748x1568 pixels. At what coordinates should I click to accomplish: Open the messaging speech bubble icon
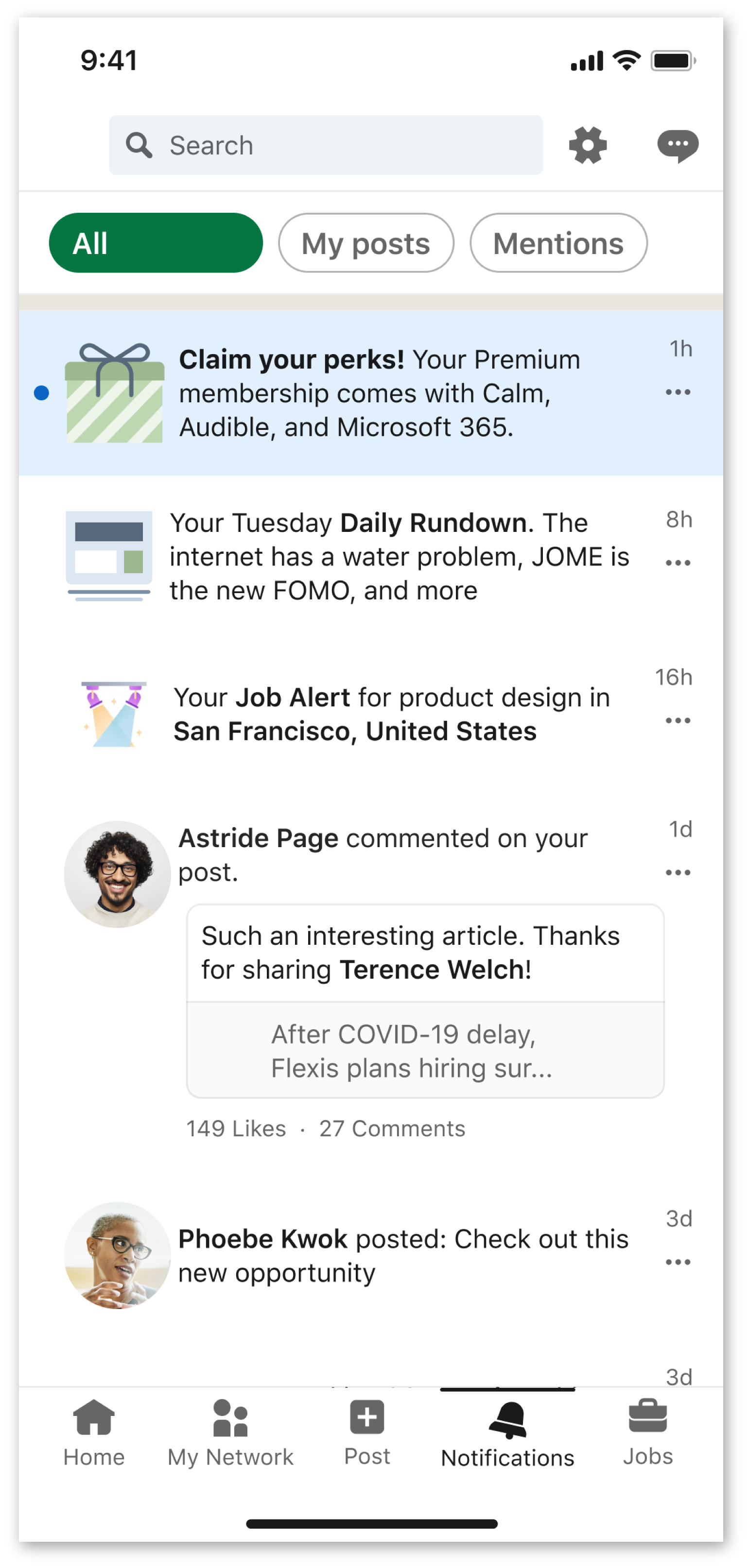pos(678,145)
